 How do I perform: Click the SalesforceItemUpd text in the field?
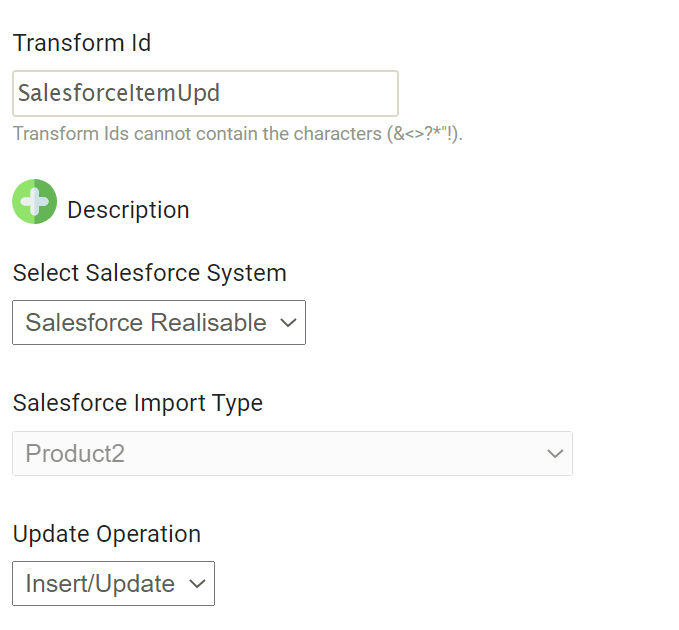tap(118, 94)
